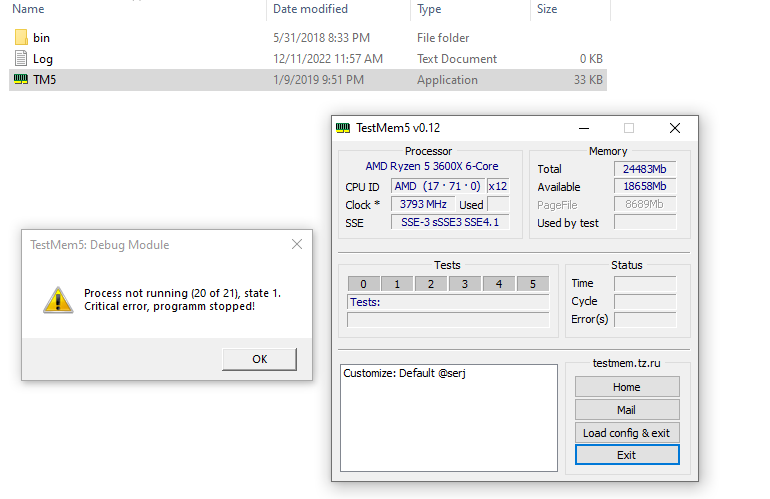Click the Used by test memory field
Viewport: 770px width, 499px height.
[645, 222]
